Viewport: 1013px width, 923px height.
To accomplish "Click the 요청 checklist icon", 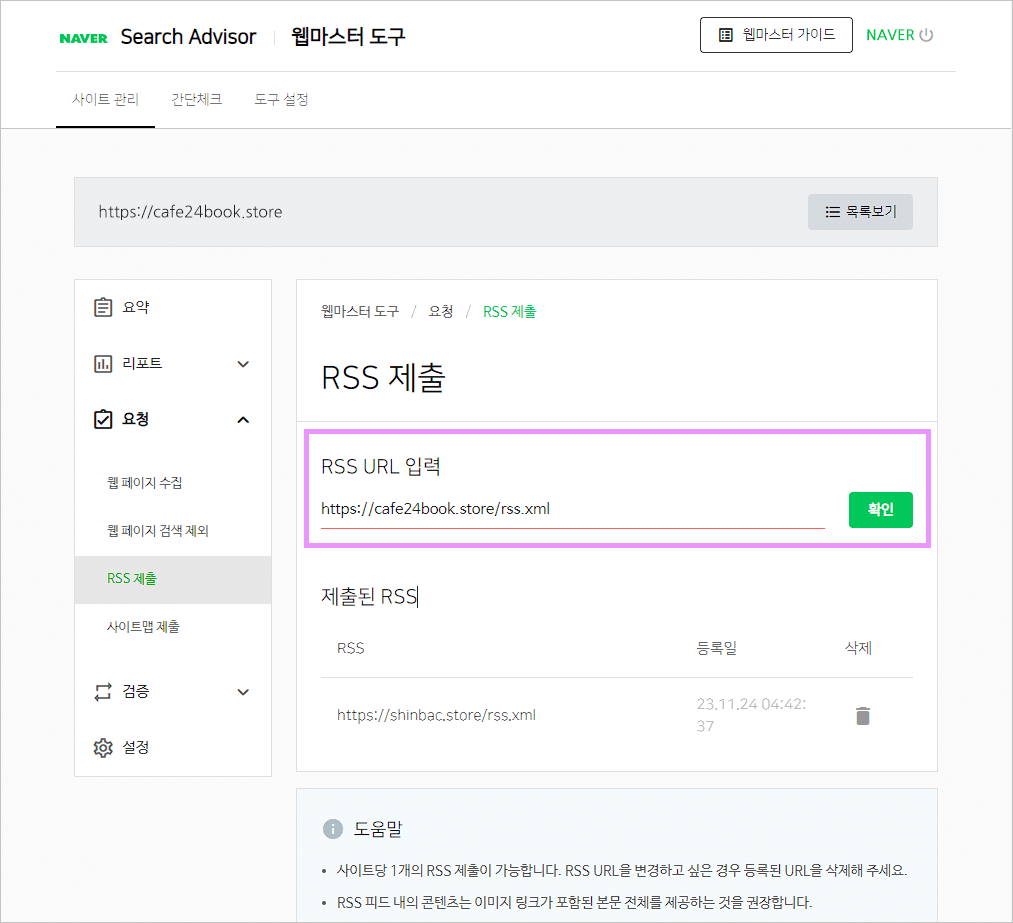I will [103, 419].
